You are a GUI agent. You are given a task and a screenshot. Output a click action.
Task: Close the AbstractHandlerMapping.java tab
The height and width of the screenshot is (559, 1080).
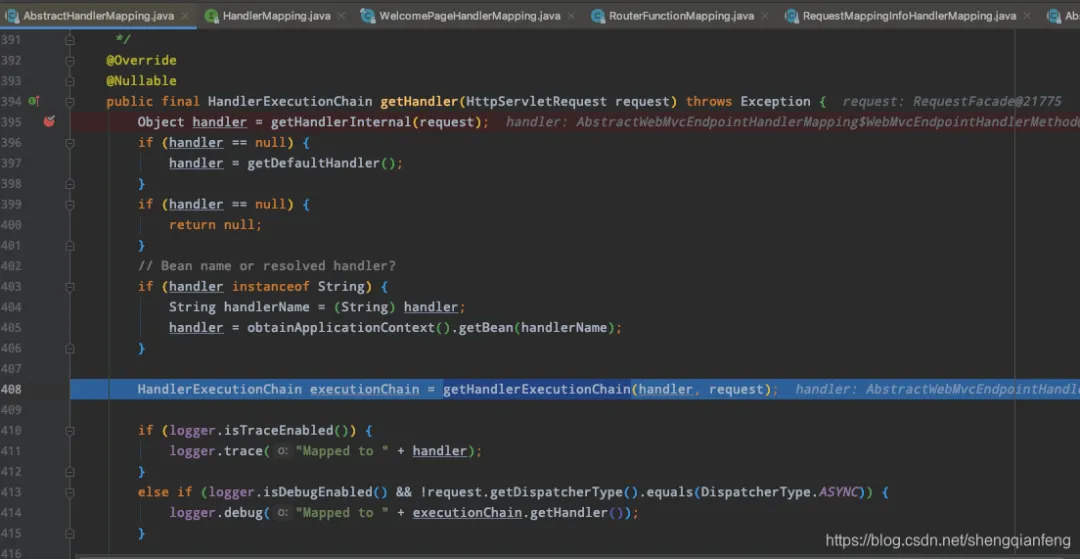coord(185,16)
